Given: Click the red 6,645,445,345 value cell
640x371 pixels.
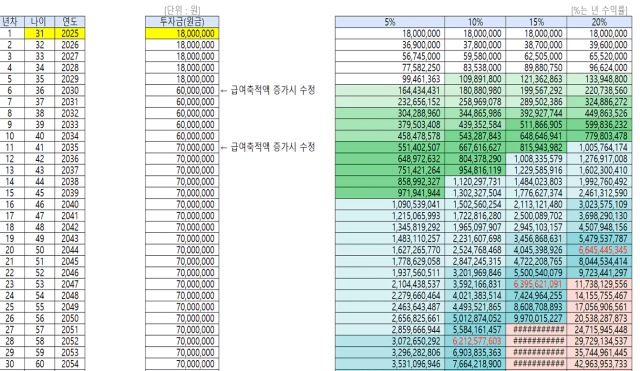Looking at the screenshot, I should point(599,250).
